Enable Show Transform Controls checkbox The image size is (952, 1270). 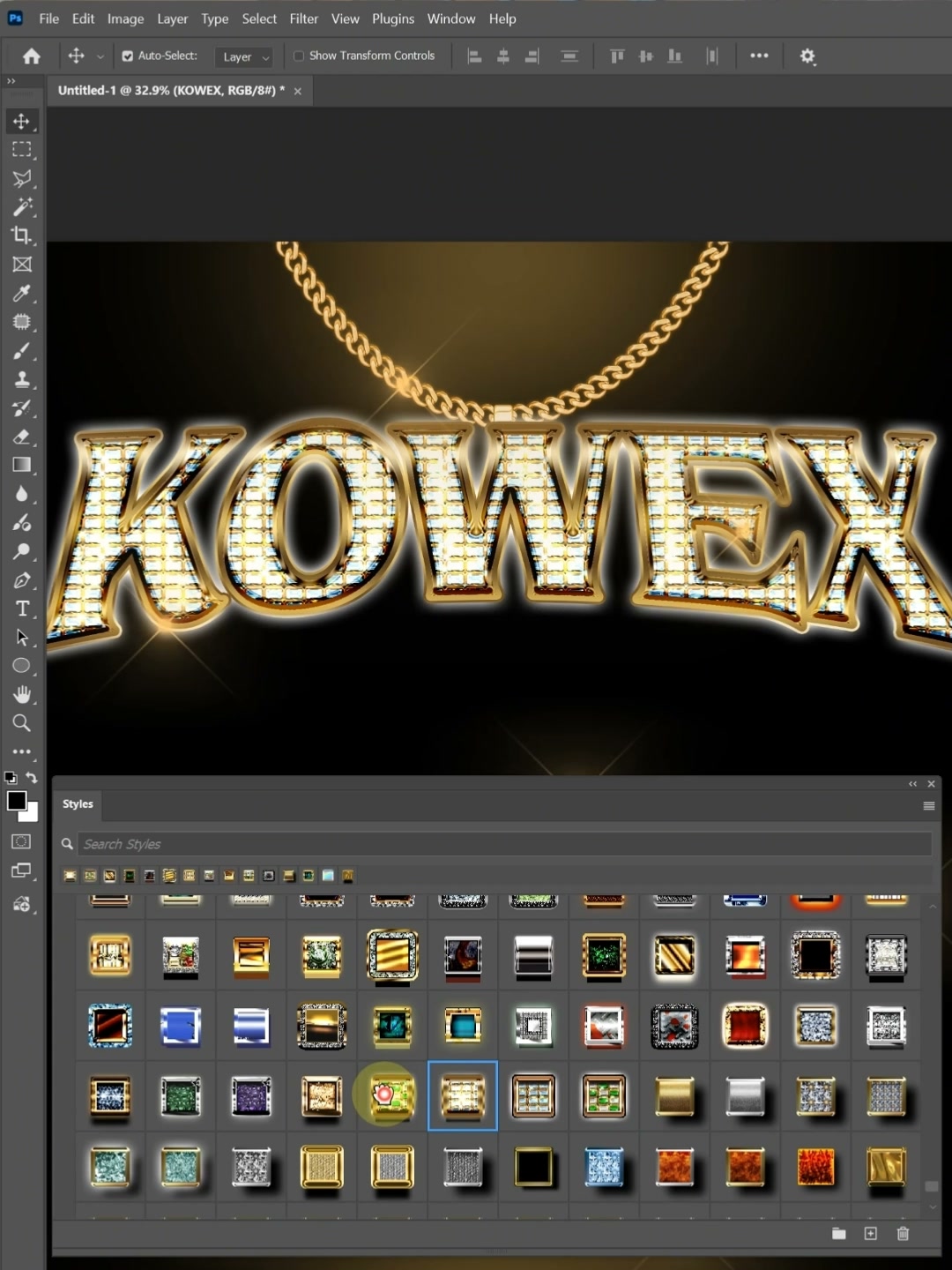tap(299, 56)
